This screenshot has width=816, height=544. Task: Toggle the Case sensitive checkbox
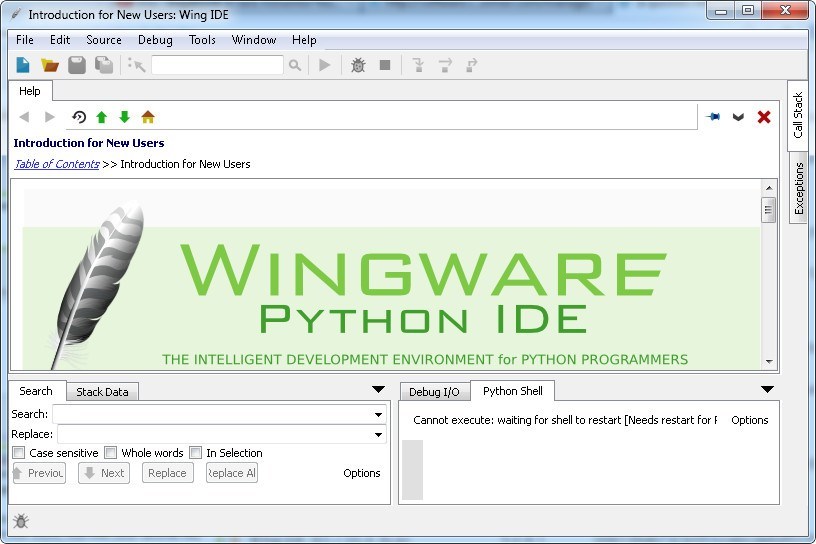[19, 452]
